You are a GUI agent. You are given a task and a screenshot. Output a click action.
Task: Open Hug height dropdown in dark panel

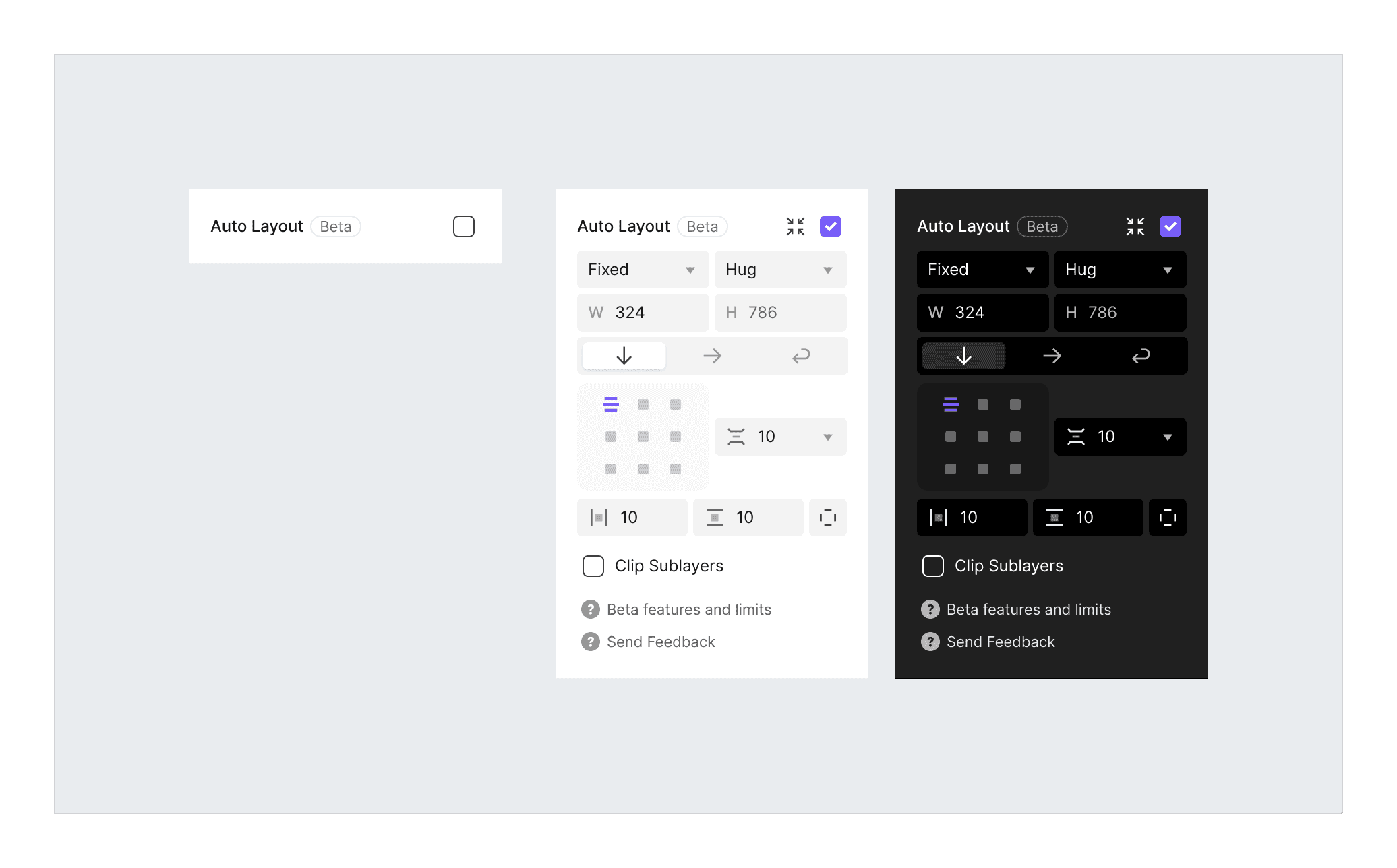point(1120,270)
